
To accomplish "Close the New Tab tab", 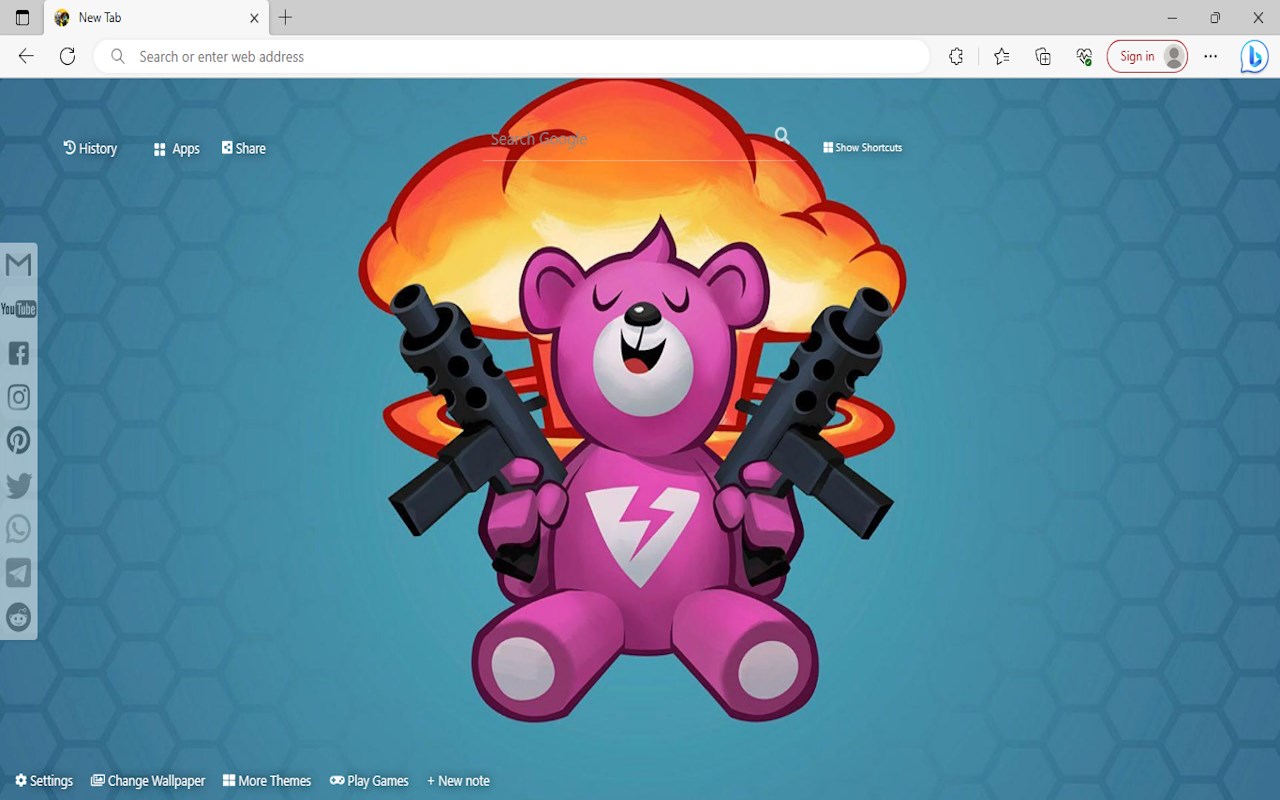I will 254,18.
